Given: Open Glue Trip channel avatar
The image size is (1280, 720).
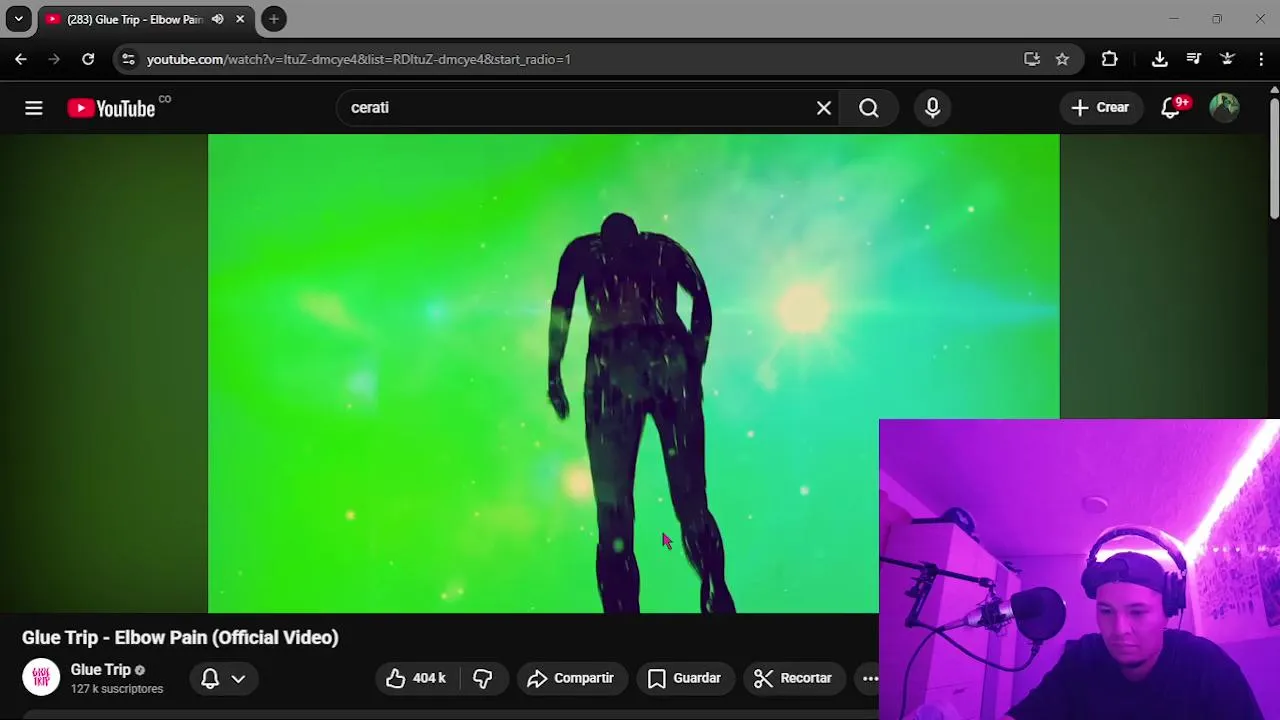Looking at the screenshot, I should point(41,677).
